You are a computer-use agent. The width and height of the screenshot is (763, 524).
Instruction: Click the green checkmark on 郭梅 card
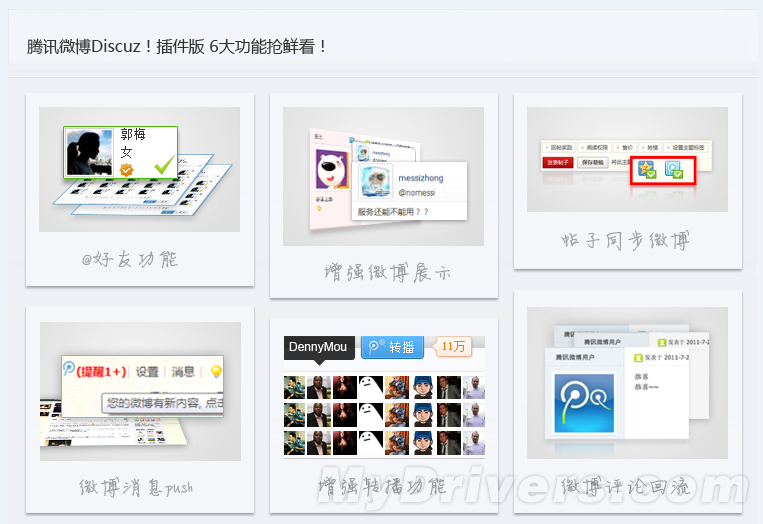pos(164,164)
